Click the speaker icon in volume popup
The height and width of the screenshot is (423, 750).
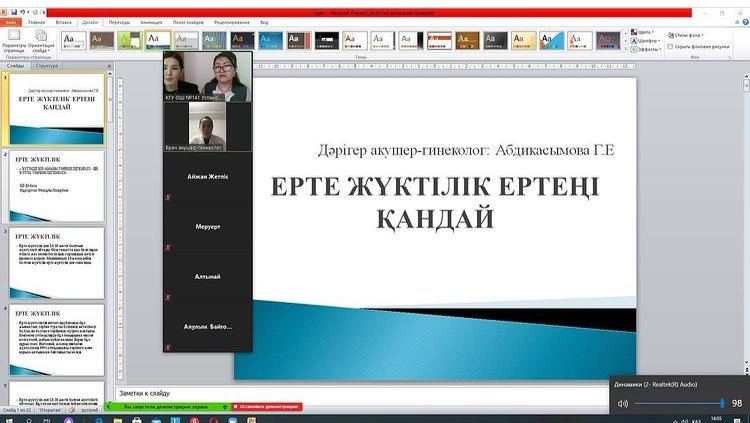(x=623, y=403)
